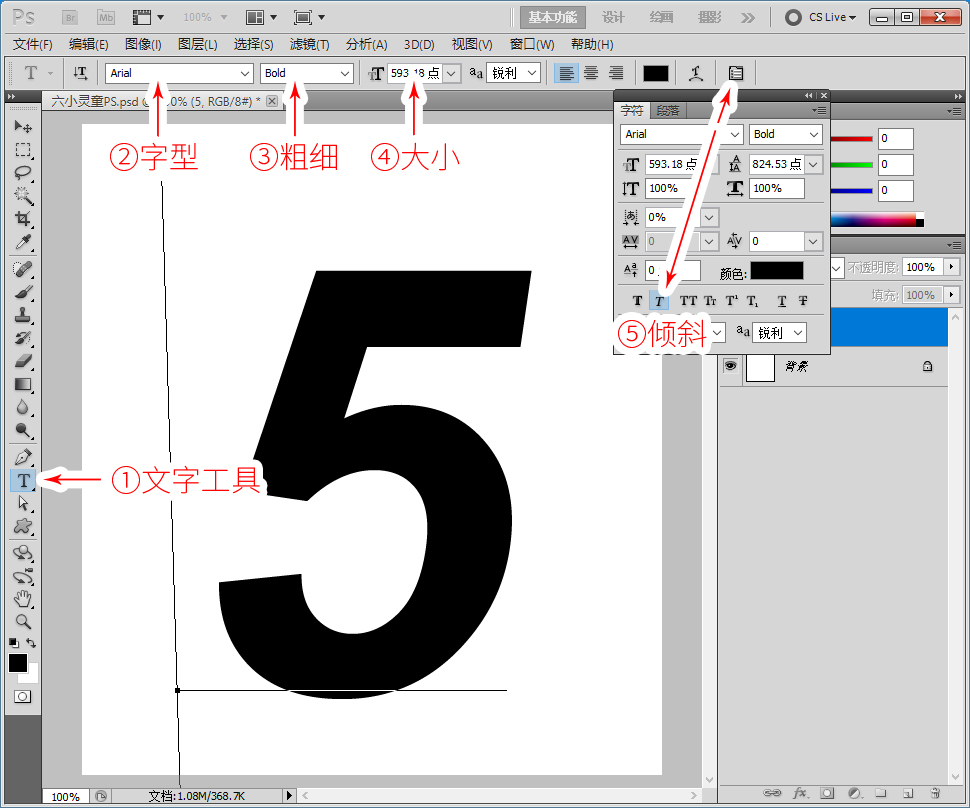Image resolution: width=970 pixels, height=808 pixels.
Task: Select the Lasso tool
Action: pos(22,172)
